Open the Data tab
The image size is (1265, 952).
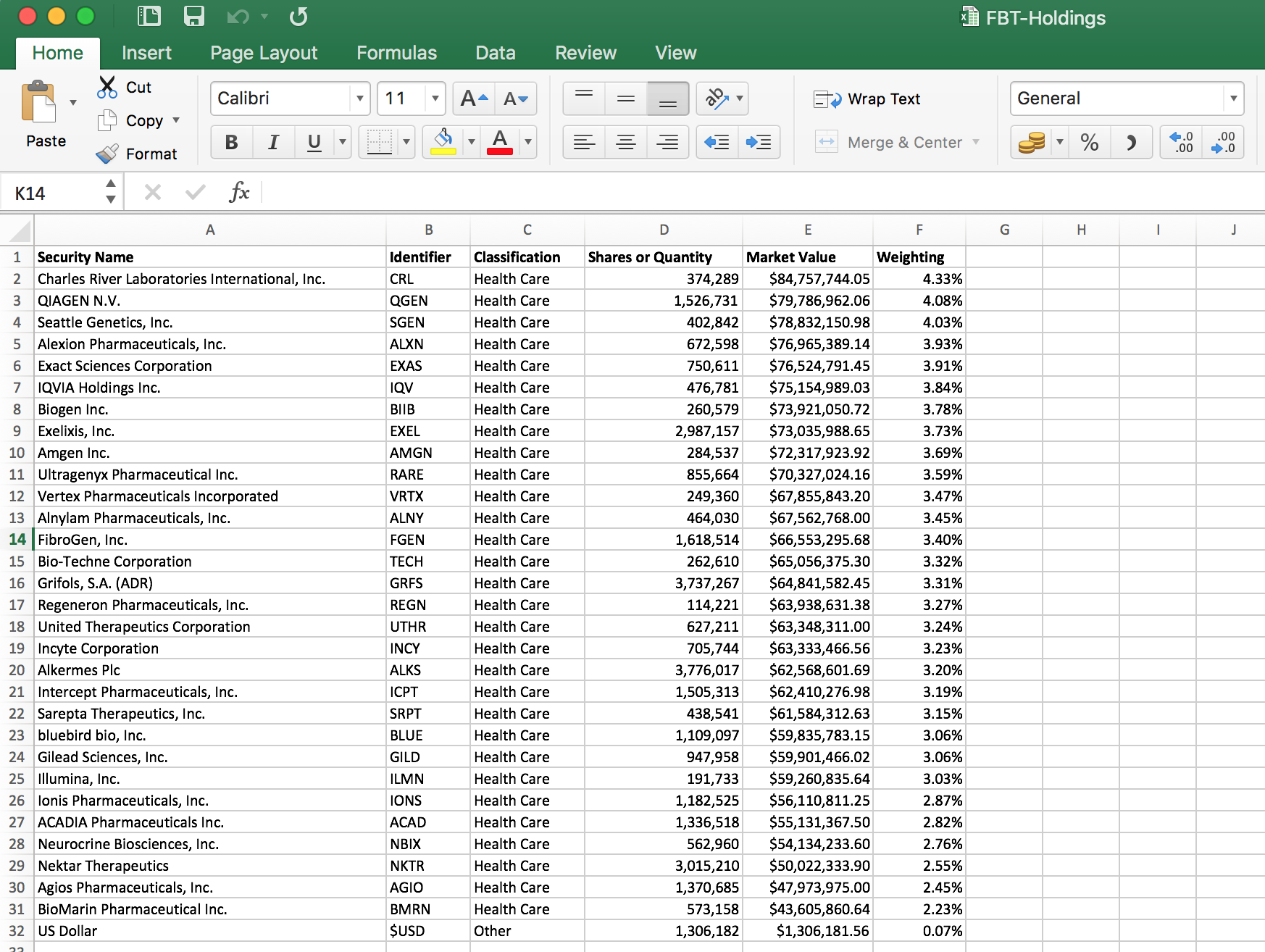(x=496, y=53)
